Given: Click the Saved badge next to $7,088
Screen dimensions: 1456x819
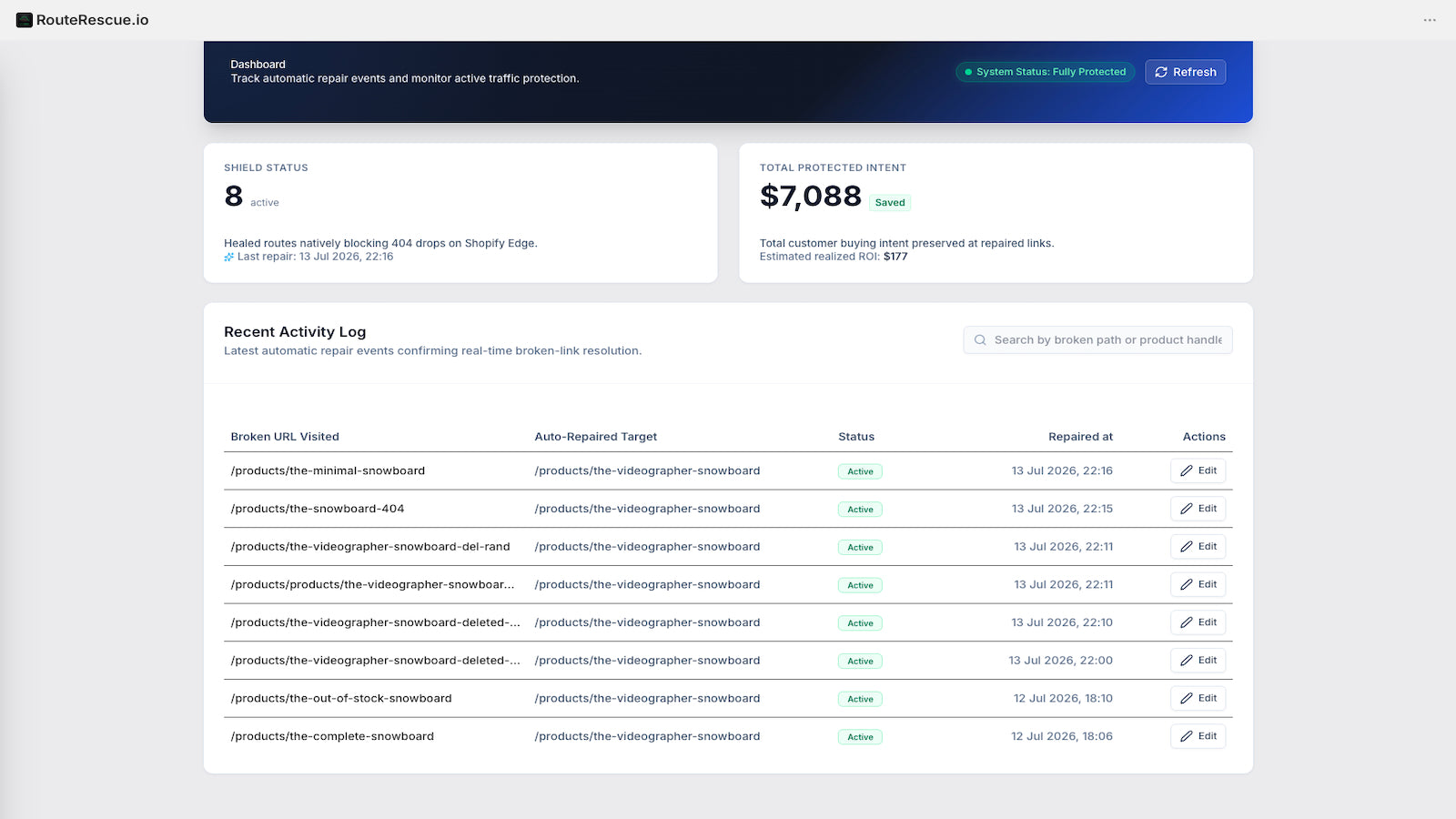Looking at the screenshot, I should click(890, 203).
